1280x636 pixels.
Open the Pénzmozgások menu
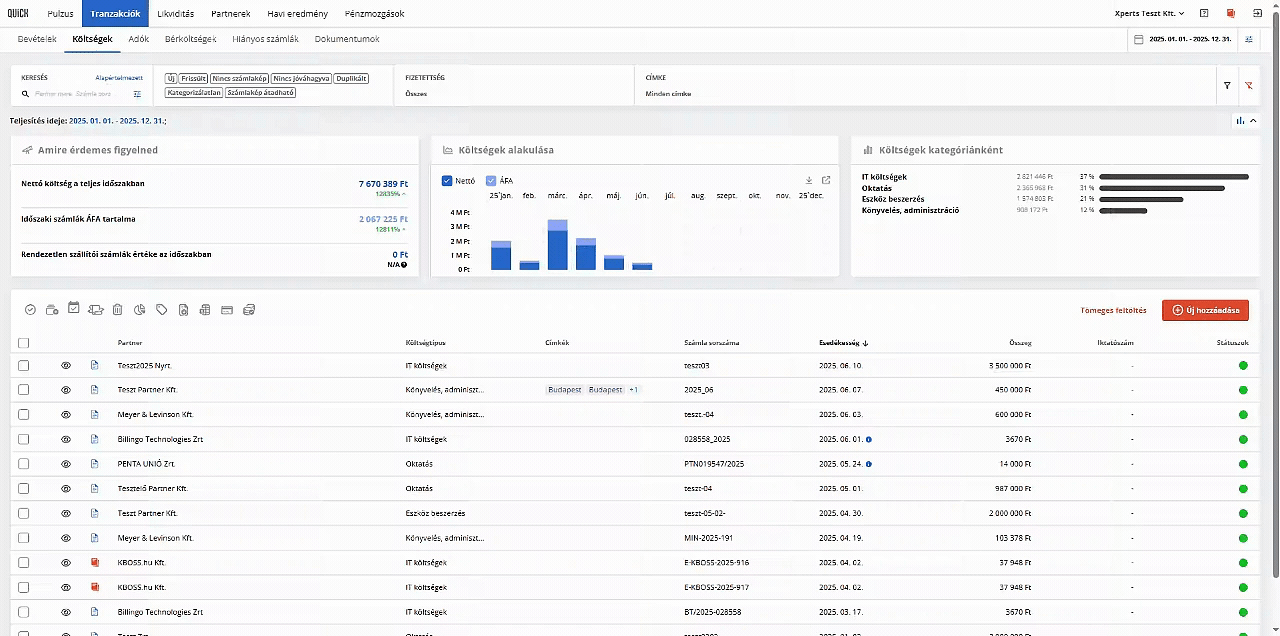[x=374, y=13]
